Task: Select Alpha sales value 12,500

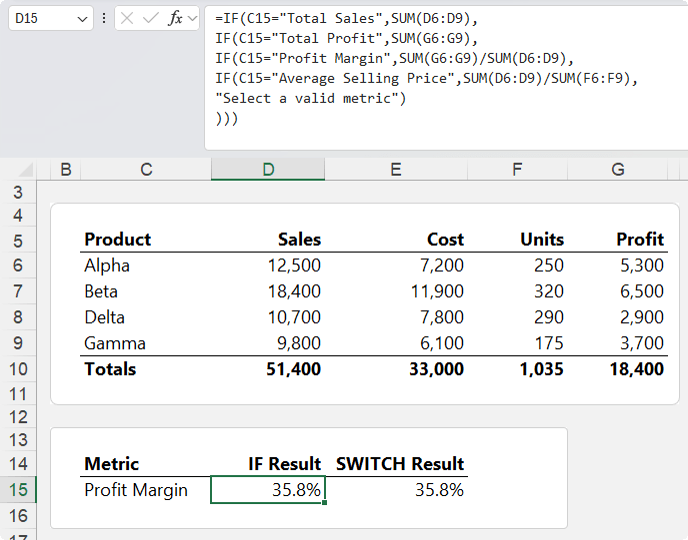Action: 268,265
